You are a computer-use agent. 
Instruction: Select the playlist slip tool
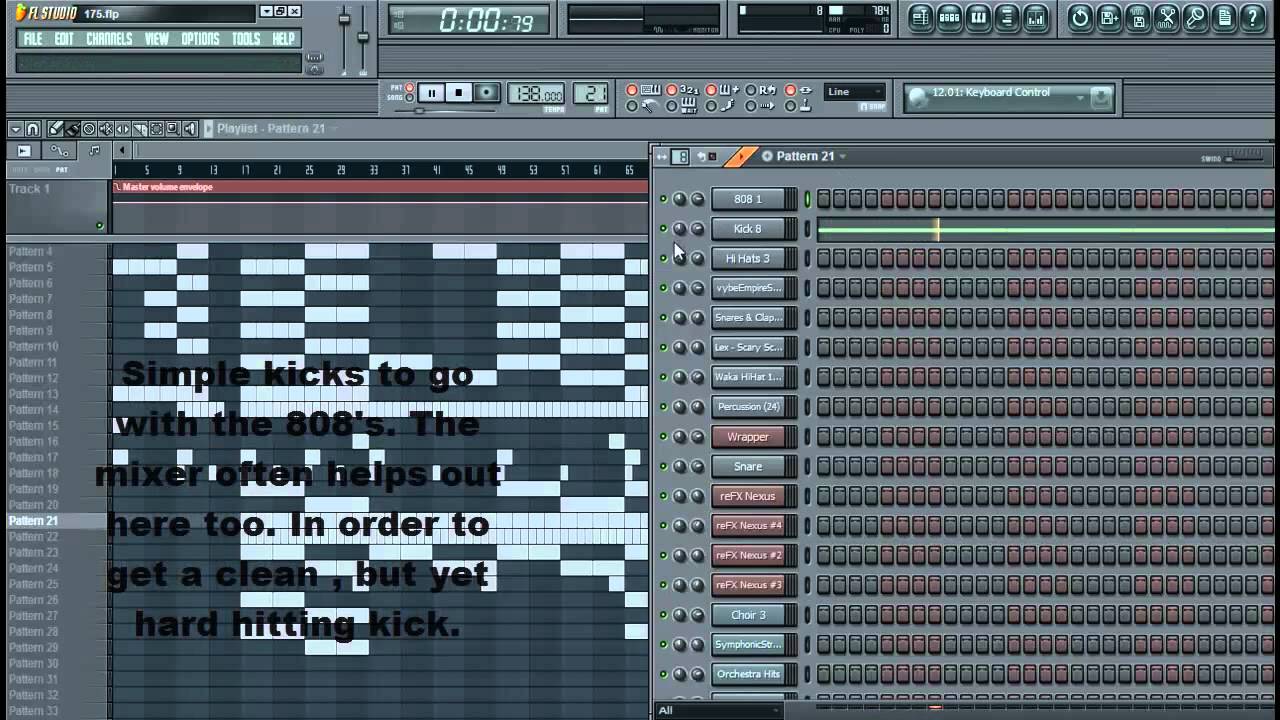123,129
